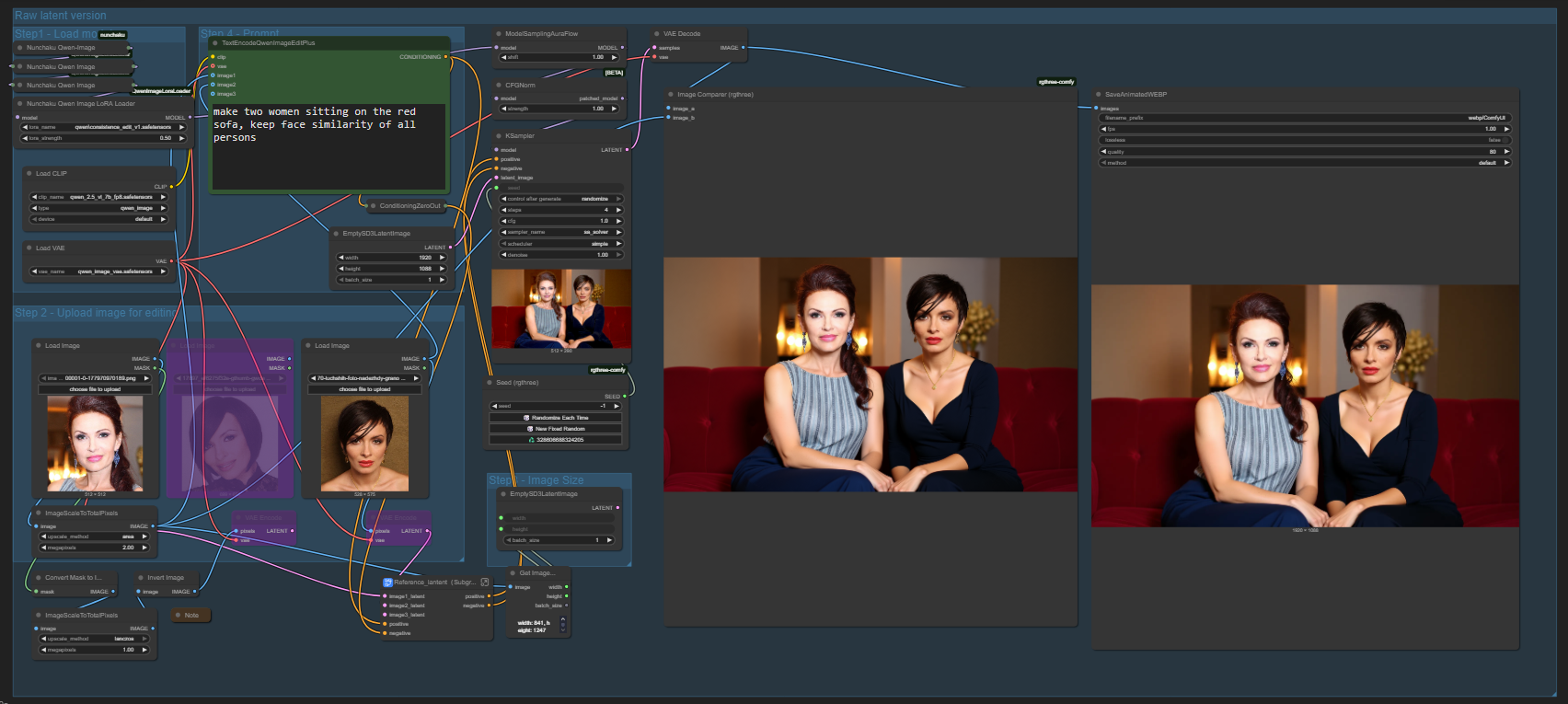
Task: Click the image_a input socket on Image Comparer
Action: tap(669, 109)
